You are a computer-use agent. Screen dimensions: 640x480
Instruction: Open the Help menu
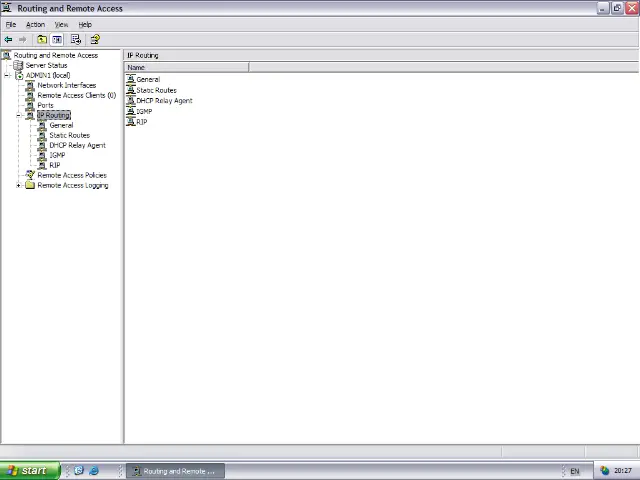(x=85, y=24)
